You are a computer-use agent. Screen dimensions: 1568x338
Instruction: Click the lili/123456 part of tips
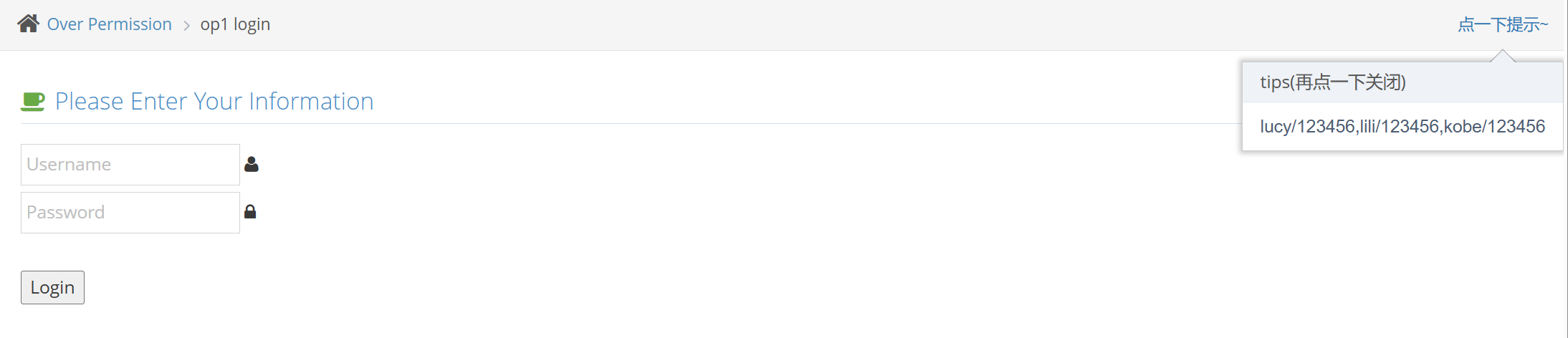point(1400,127)
